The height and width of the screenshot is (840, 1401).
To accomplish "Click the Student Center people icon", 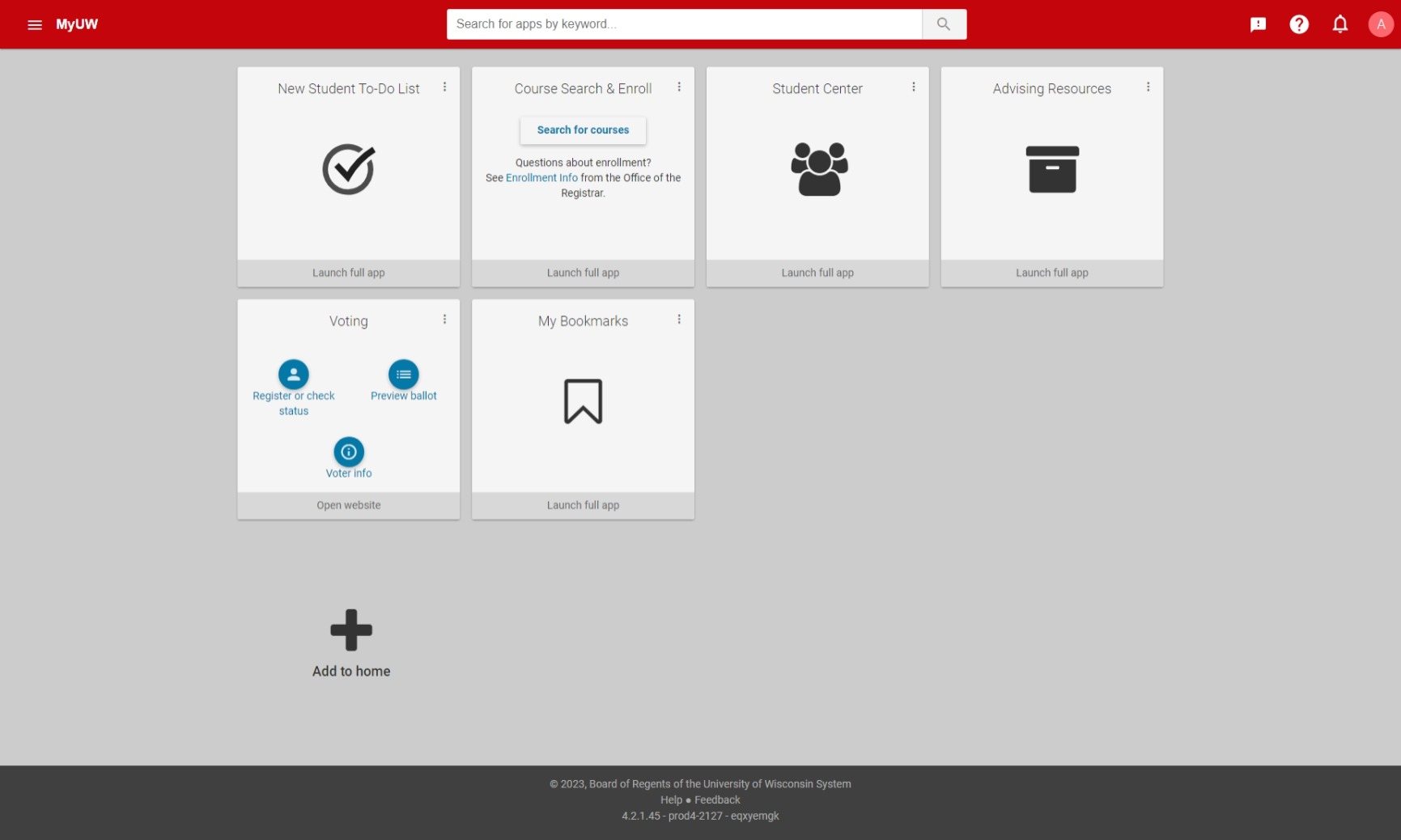I will [819, 169].
